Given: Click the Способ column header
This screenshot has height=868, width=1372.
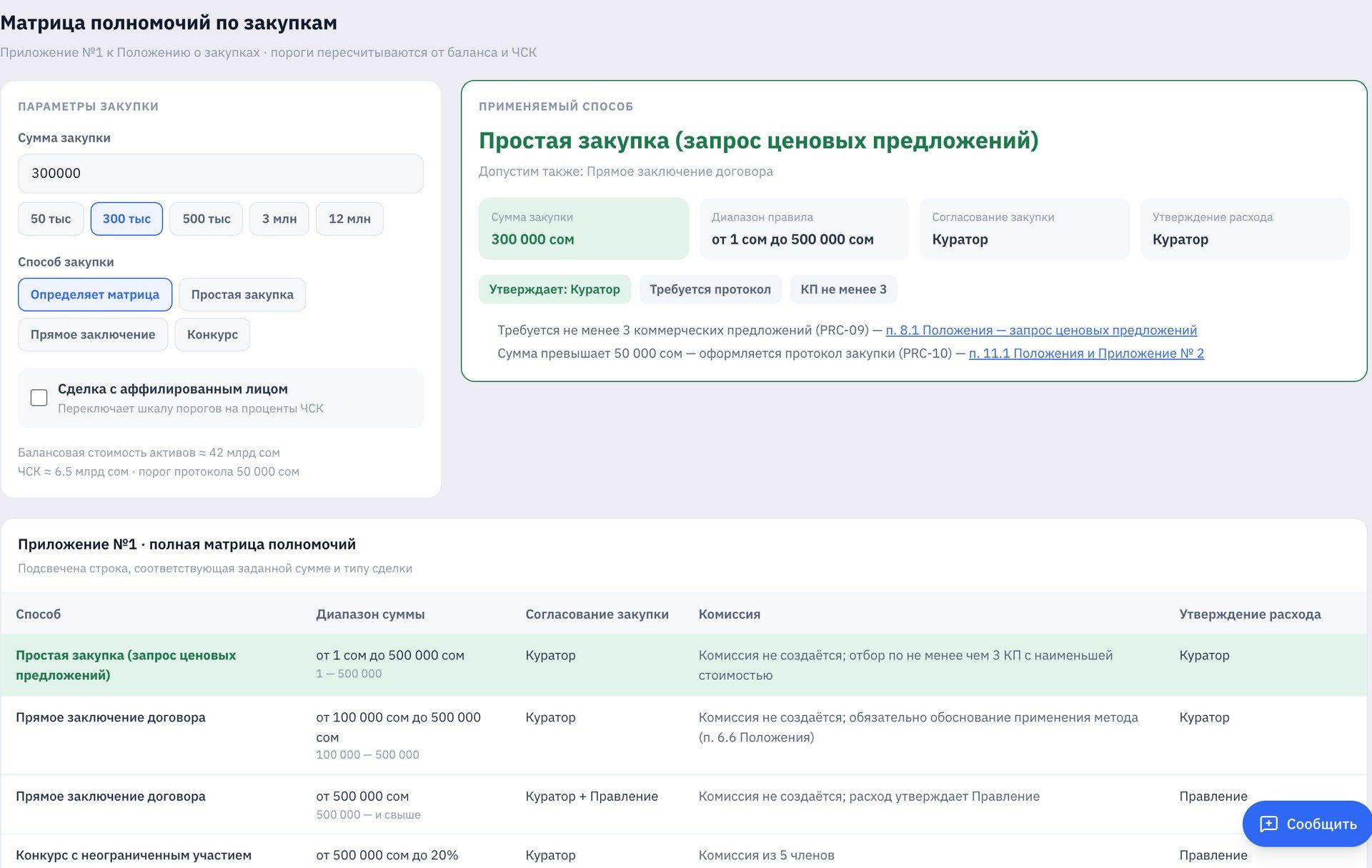Looking at the screenshot, I should coord(39,614).
